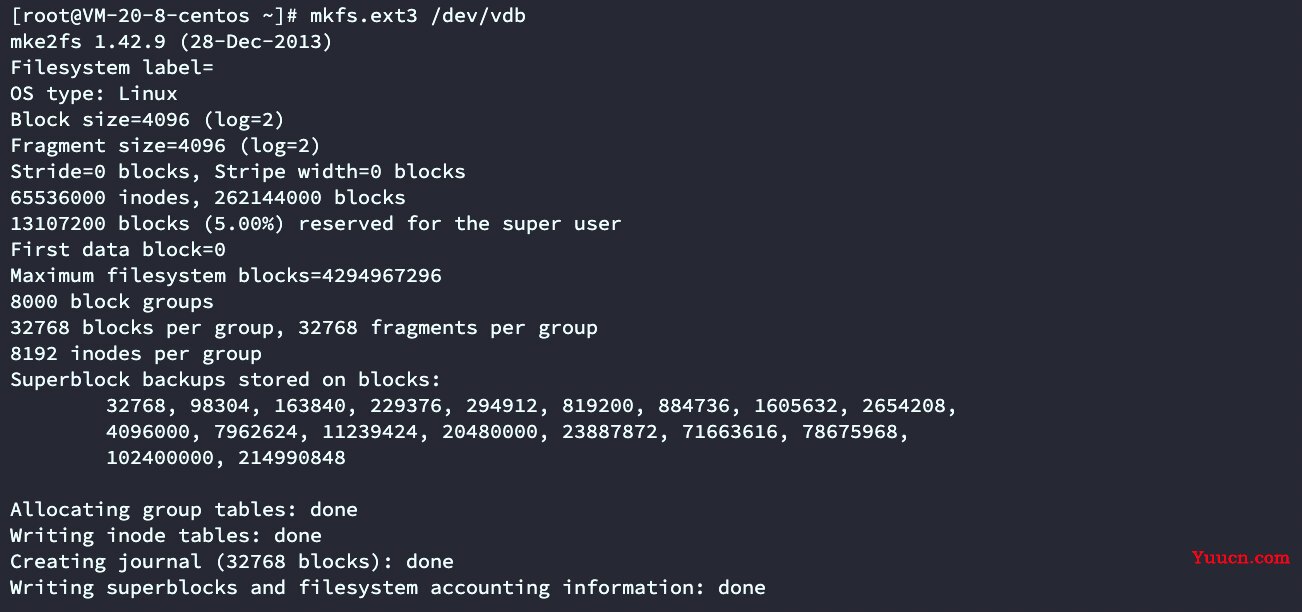Click the Superblock backups stored heading
This screenshot has width=1302, height=612.
click(226, 380)
